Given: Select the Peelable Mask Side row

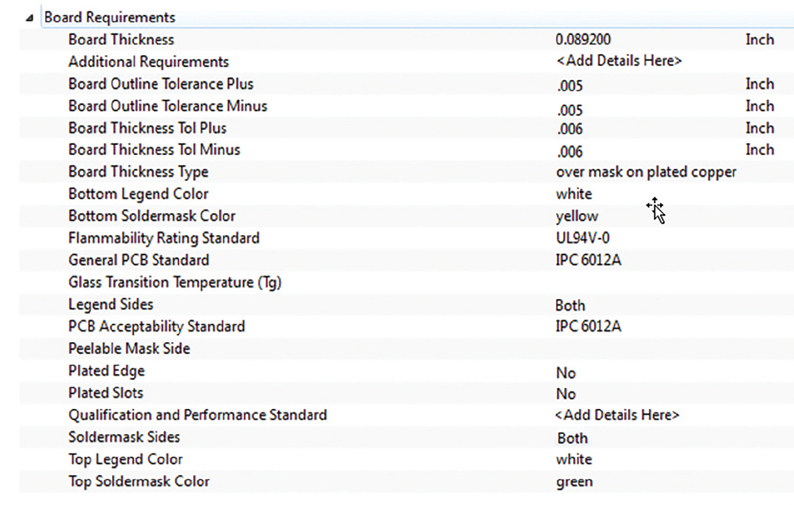Looking at the screenshot, I should pyautogui.click(x=406, y=348).
